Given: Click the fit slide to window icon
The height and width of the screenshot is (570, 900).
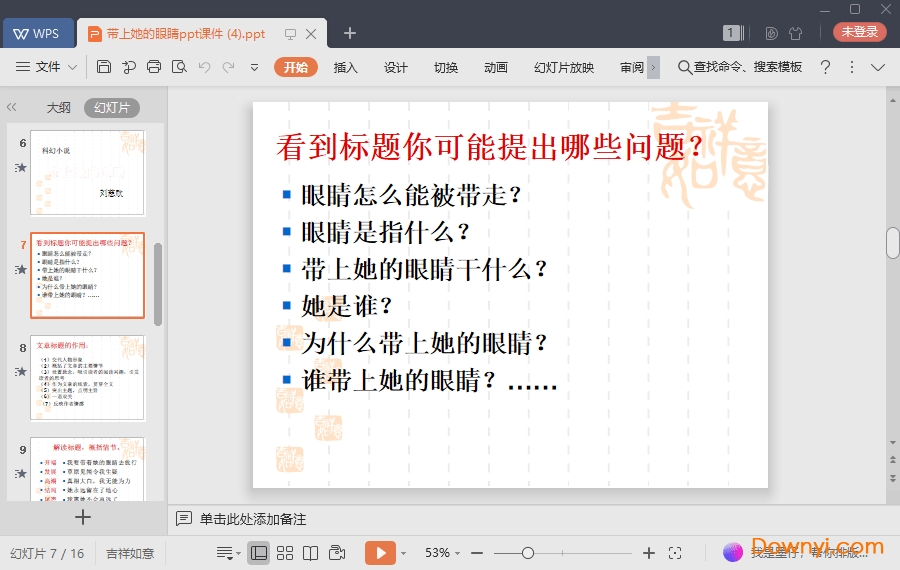Looking at the screenshot, I should point(675,553).
